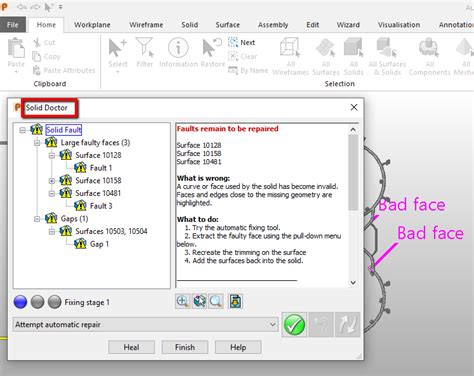Click the Clear selection icon
Screen dimensions: 474x376
[233, 56]
